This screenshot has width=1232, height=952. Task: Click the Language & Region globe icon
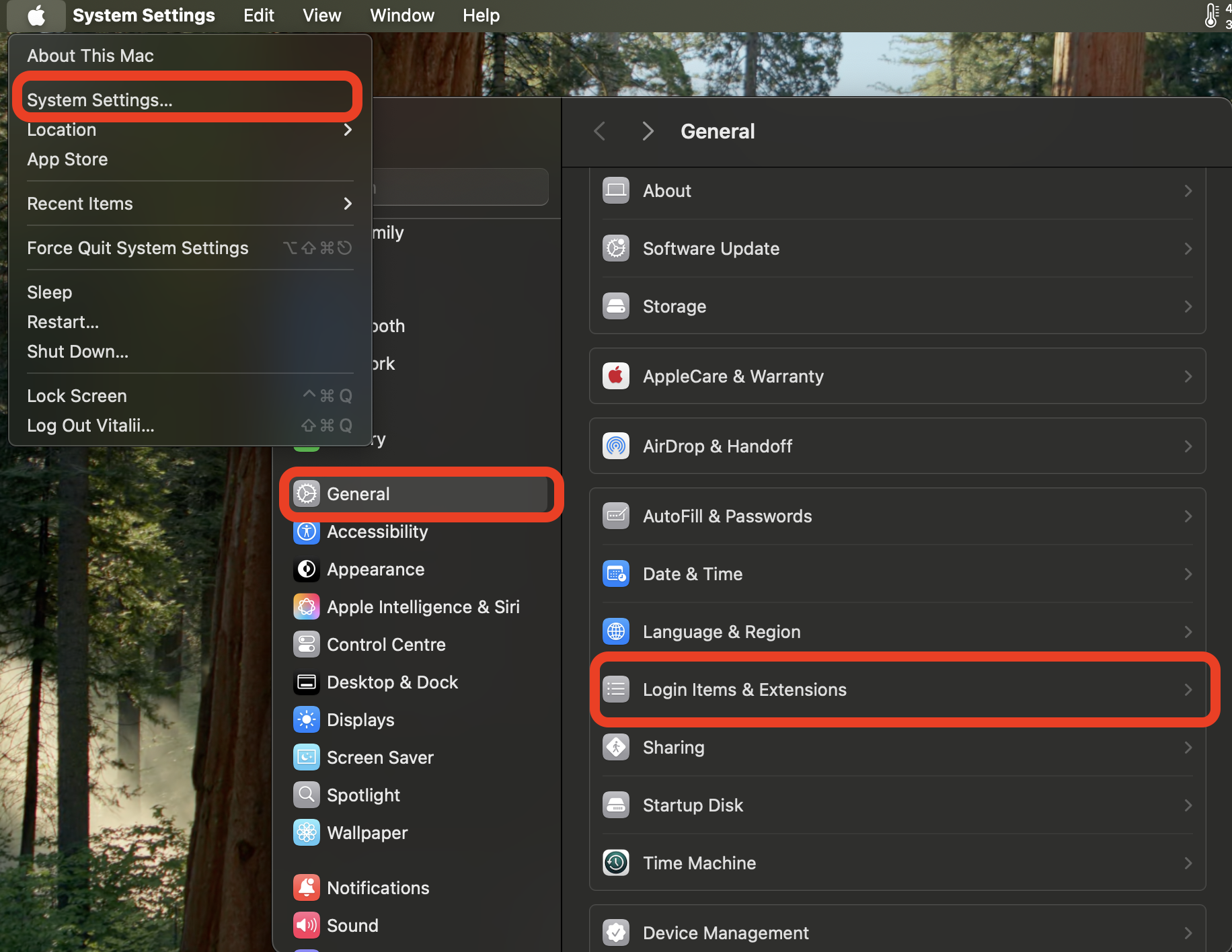point(616,631)
